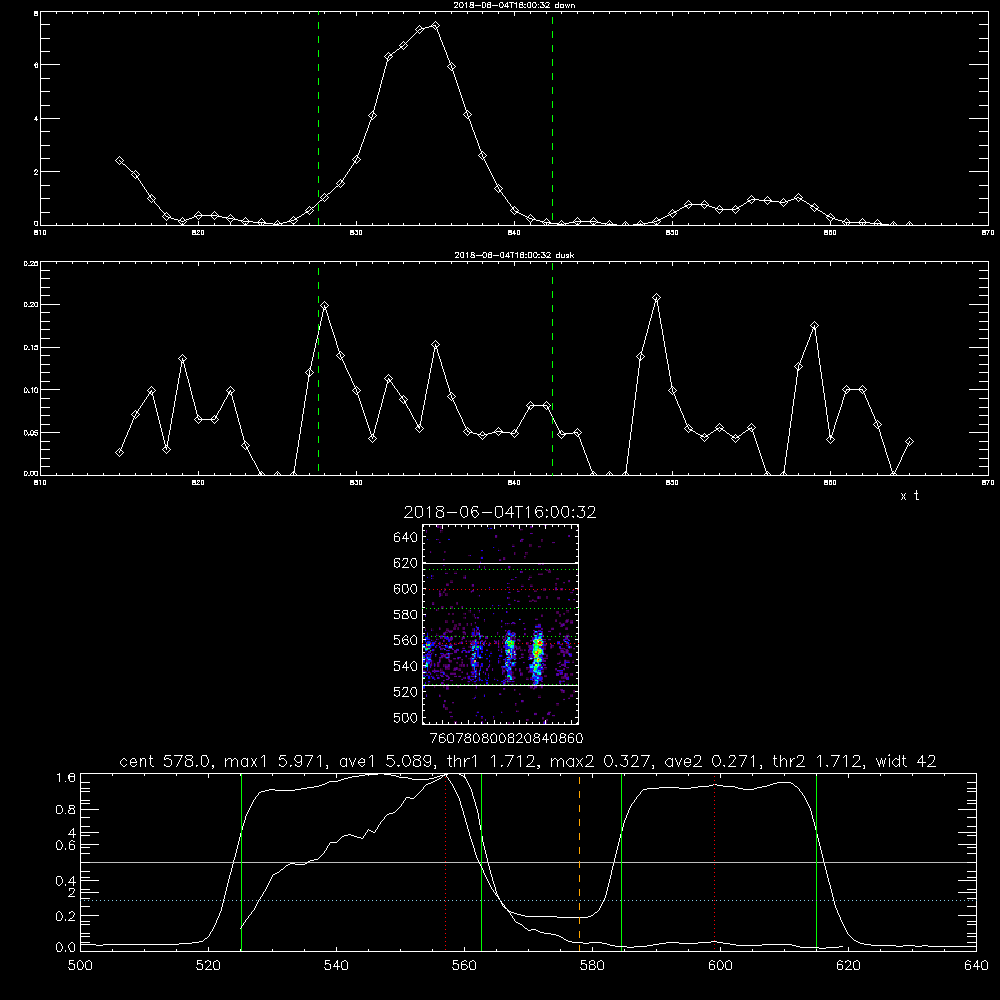Viewport: 1000px width, 1000px height.
Task: Click the solid horizontal threshold line in bottom plot
Action: pyautogui.click(x=528, y=862)
